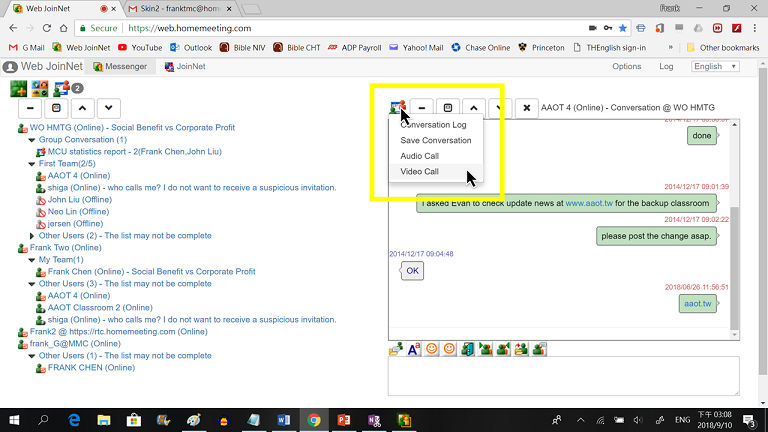Click the first smiley emoticon icon

[x=431, y=349]
